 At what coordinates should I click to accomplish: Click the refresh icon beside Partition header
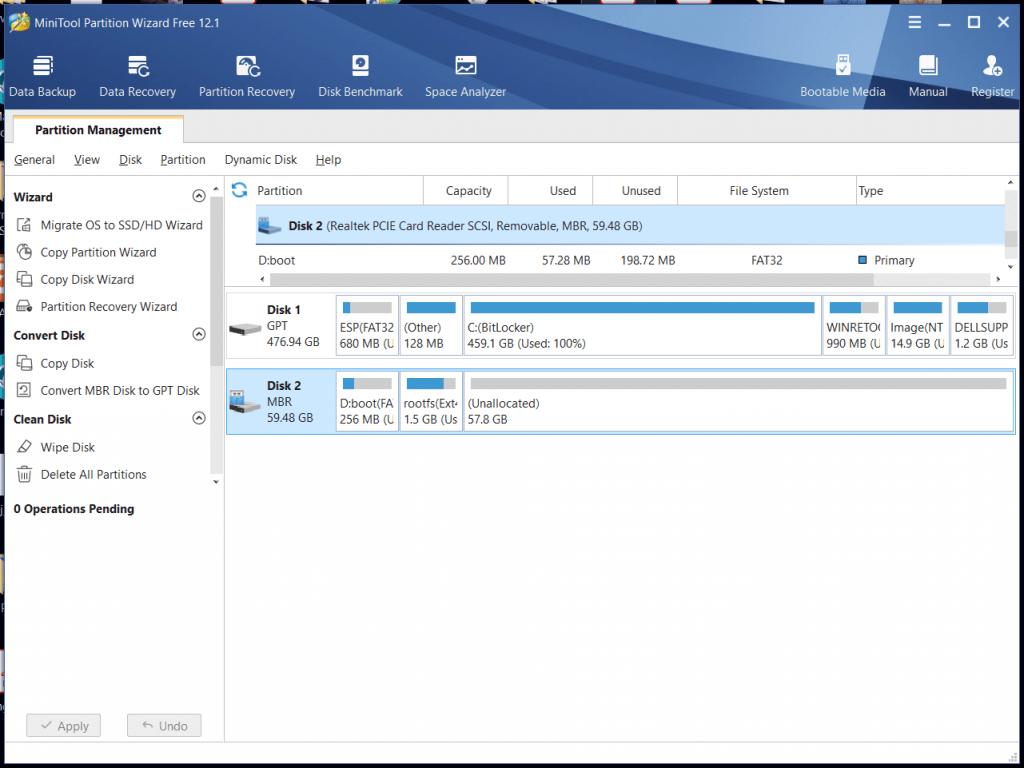[x=240, y=190]
